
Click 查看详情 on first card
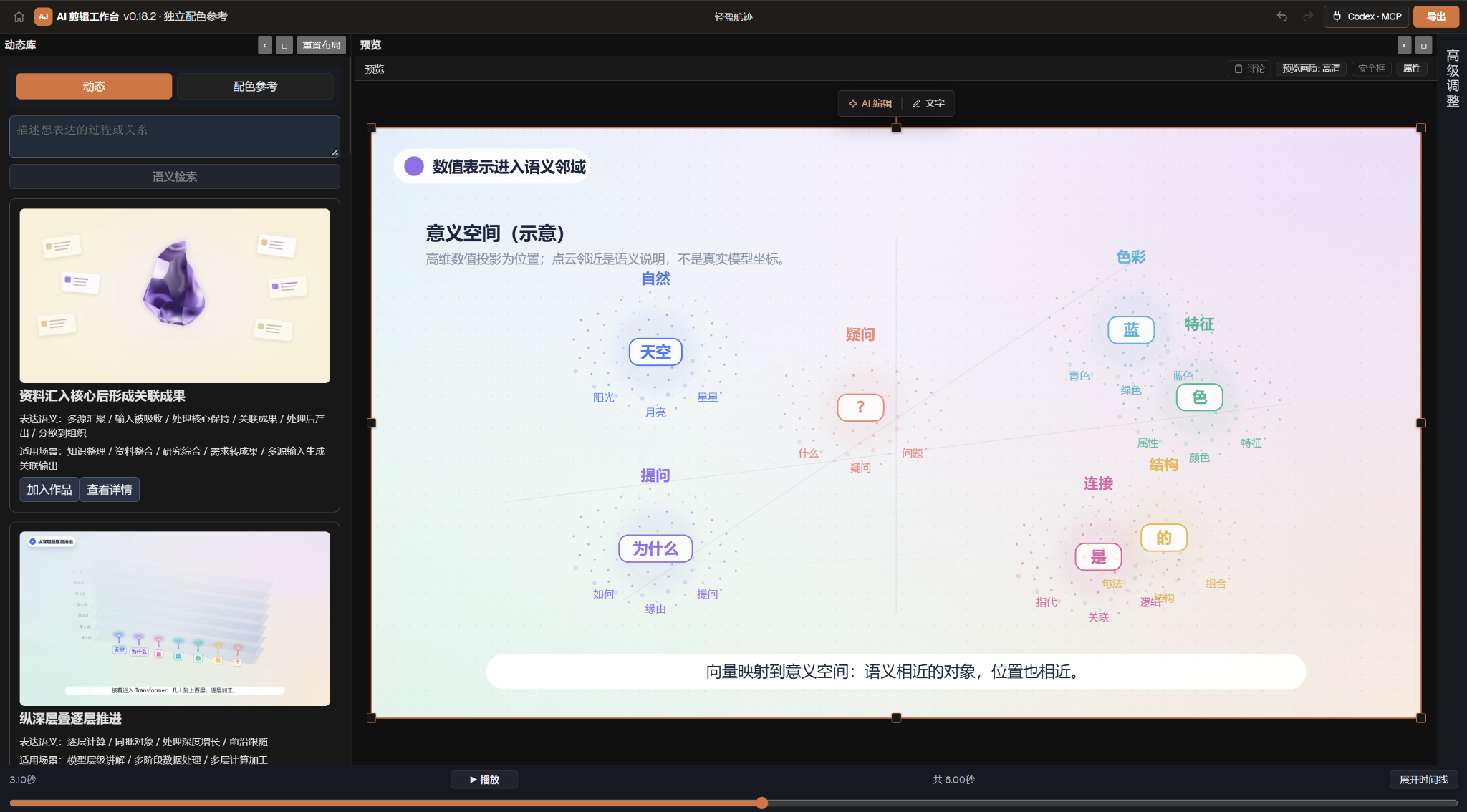[x=110, y=490]
